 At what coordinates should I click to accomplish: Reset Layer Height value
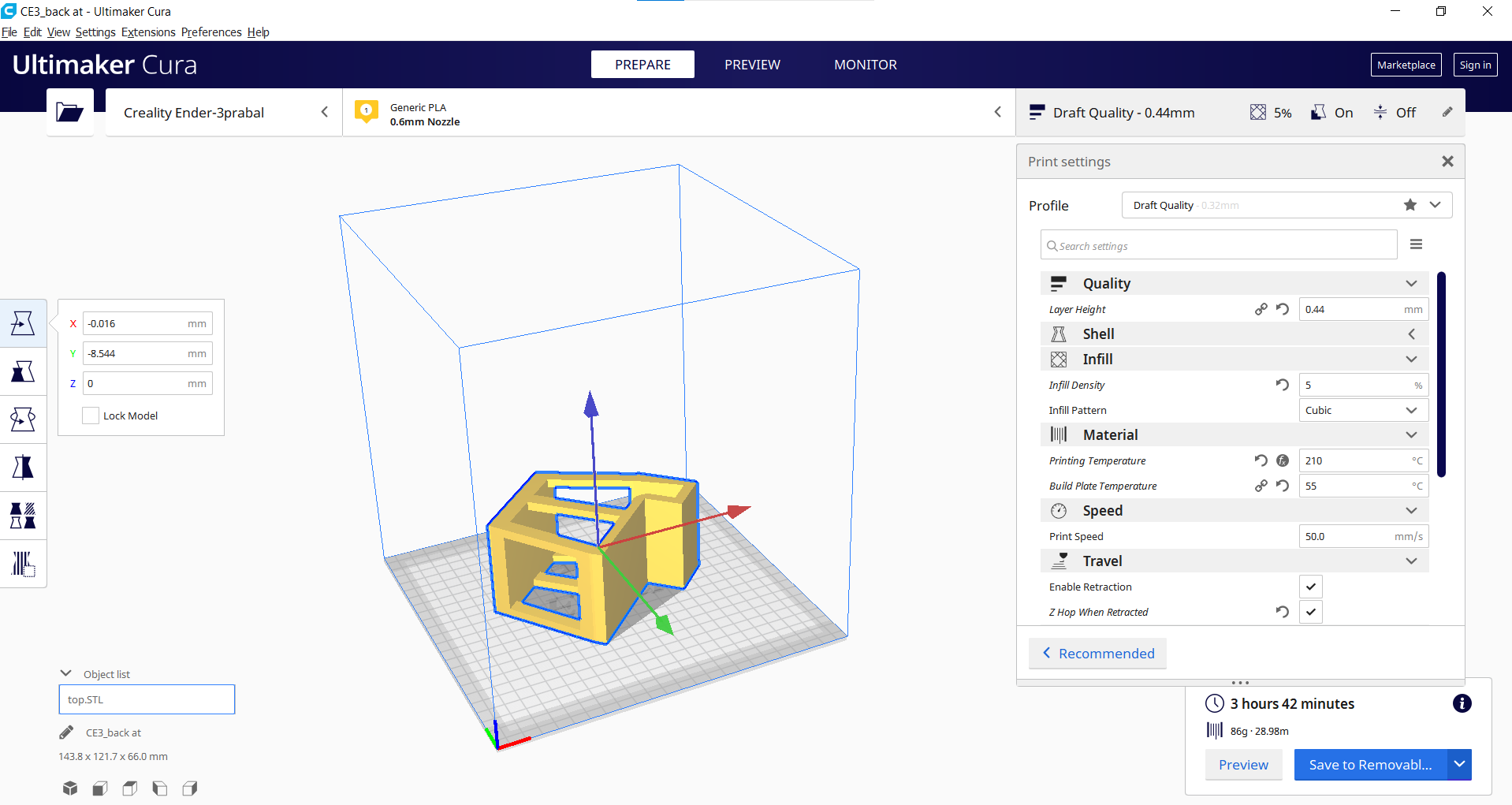(x=1283, y=309)
